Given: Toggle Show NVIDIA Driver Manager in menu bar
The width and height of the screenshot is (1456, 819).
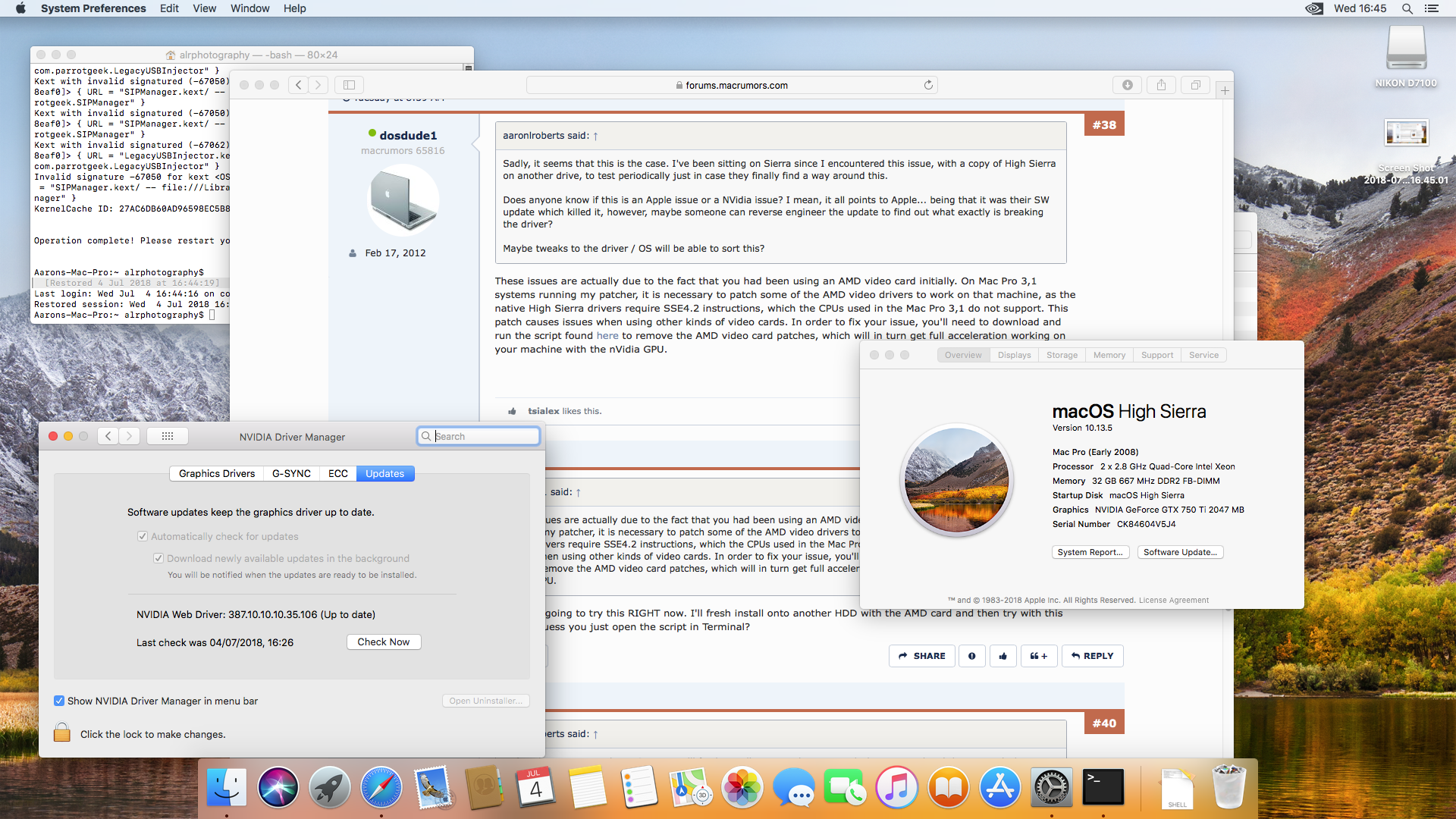Looking at the screenshot, I should (x=59, y=701).
